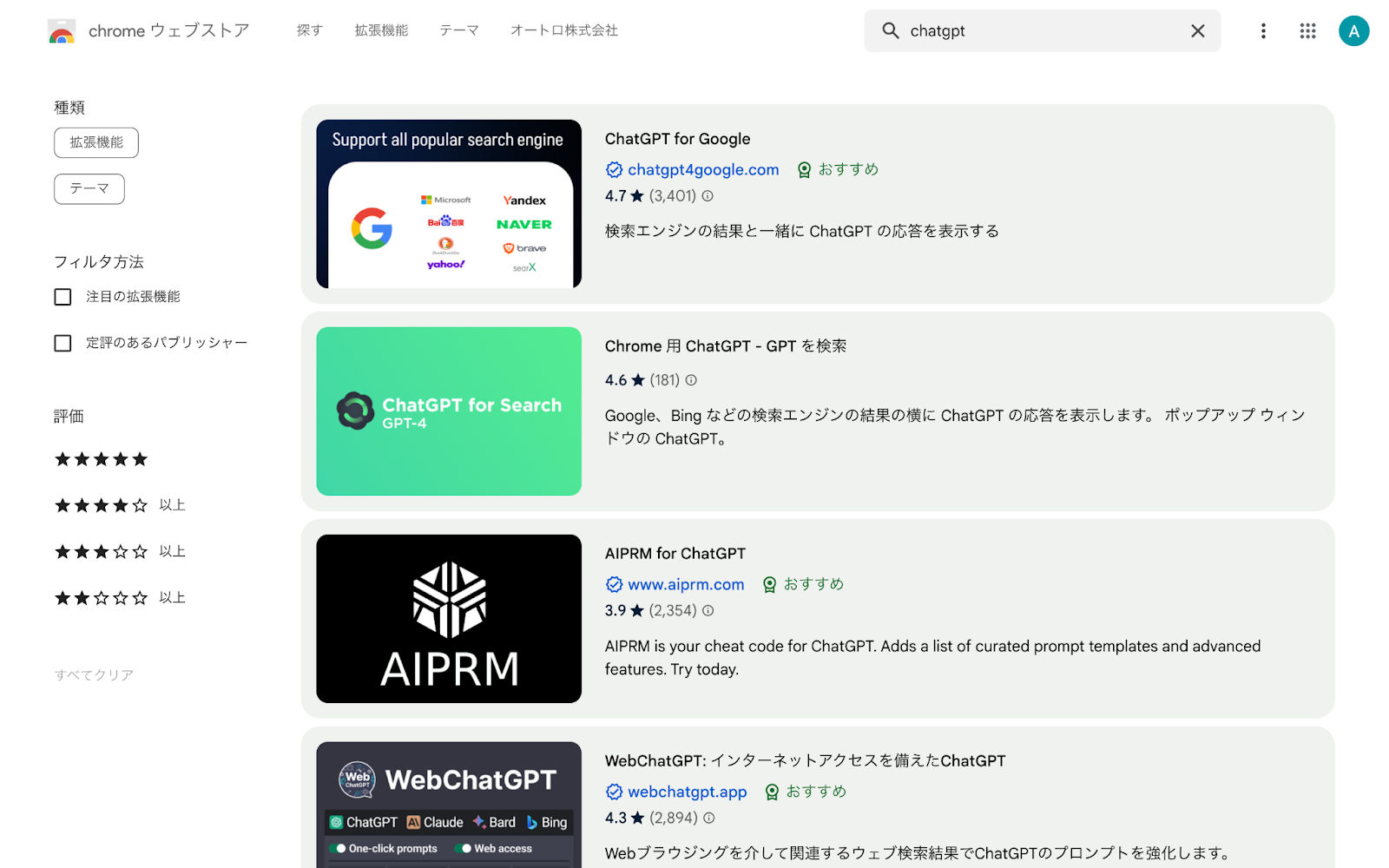Select the two stars 以上 filter
Image resolution: width=1389 pixels, height=868 pixels.
(120, 597)
